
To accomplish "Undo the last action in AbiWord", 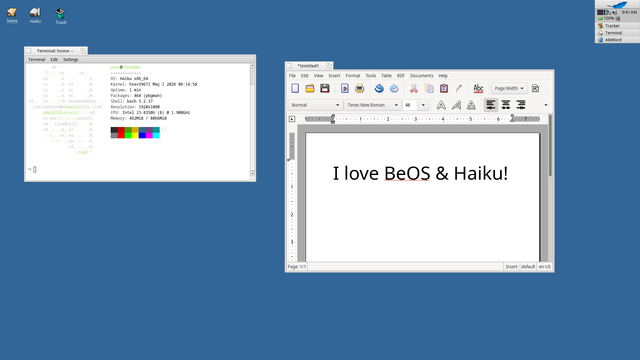I will [x=379, y=88].
